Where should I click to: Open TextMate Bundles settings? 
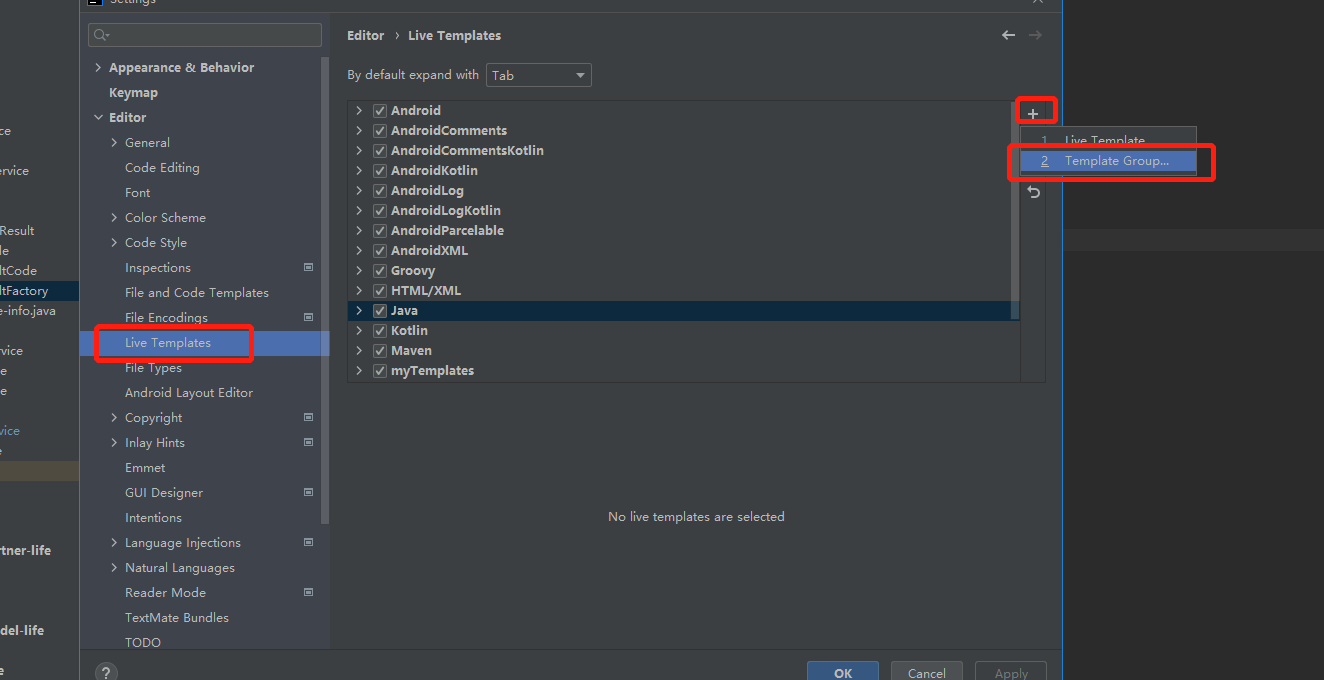177,617
